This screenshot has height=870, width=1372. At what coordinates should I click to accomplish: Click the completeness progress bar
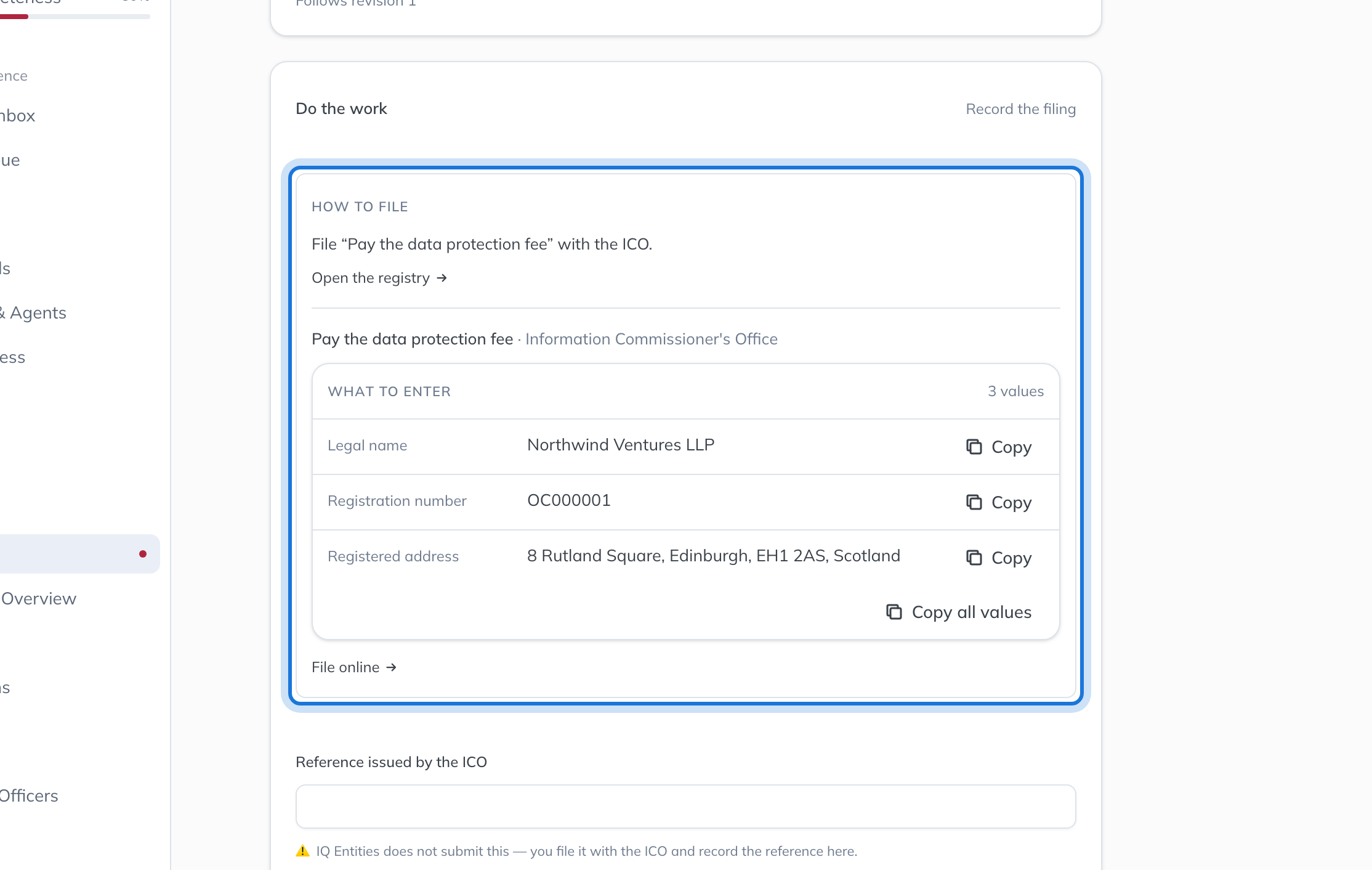pos(75,17)
